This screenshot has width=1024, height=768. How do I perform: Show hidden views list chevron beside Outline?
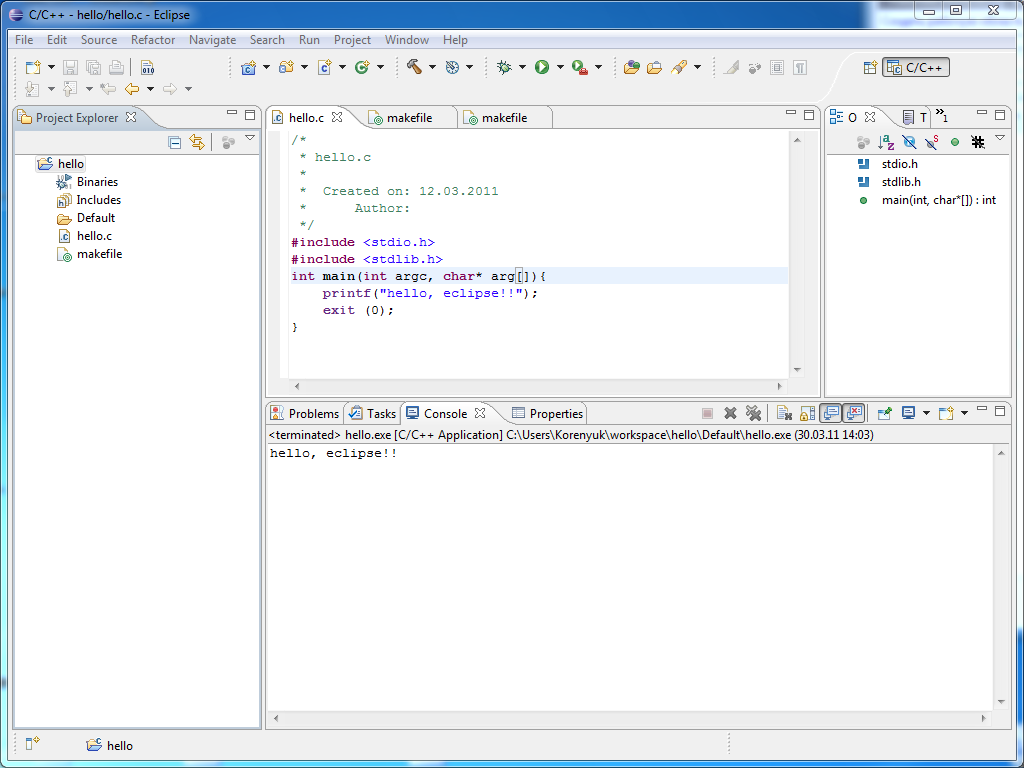click(x=942, y=116)
